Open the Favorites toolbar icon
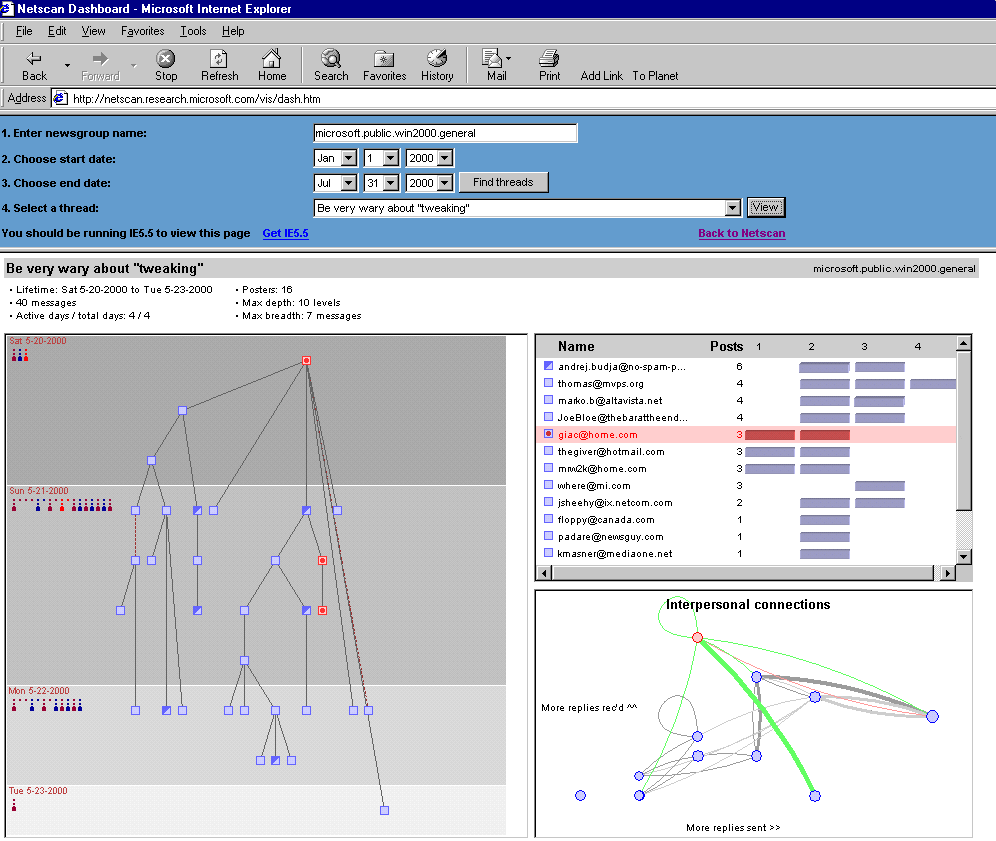Image resolution: width=996 pixels, height=841 pixels. (384, 60)
